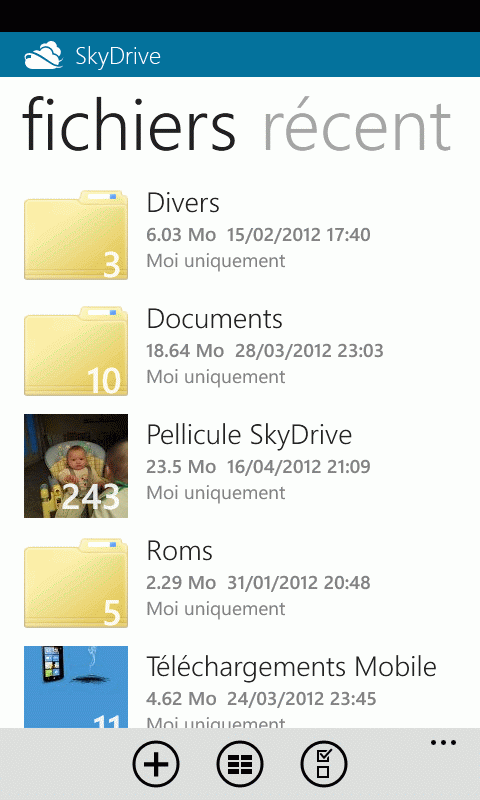Tap the Pellicule SkyDrive title text
Screen dimensions: 480x800
point(249,436)
